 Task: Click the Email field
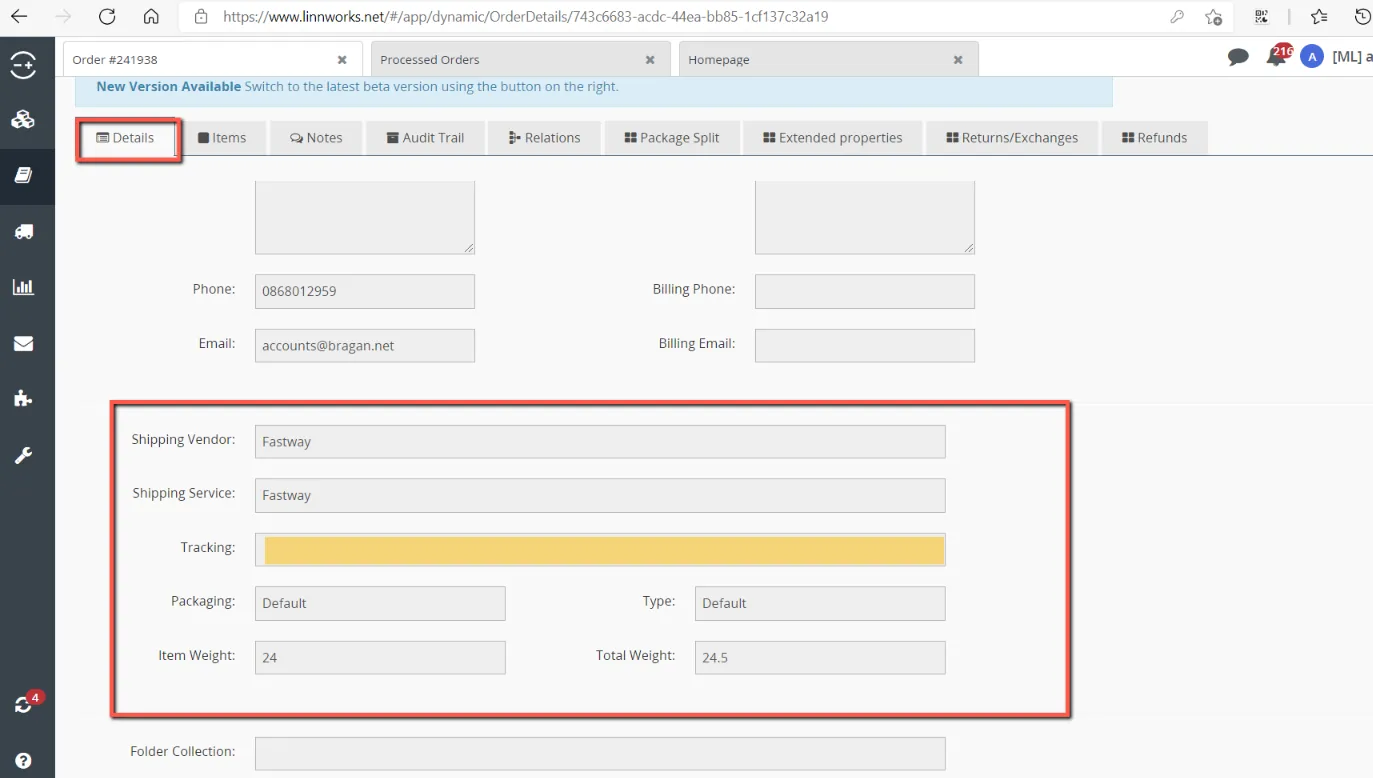pos(365,345)
